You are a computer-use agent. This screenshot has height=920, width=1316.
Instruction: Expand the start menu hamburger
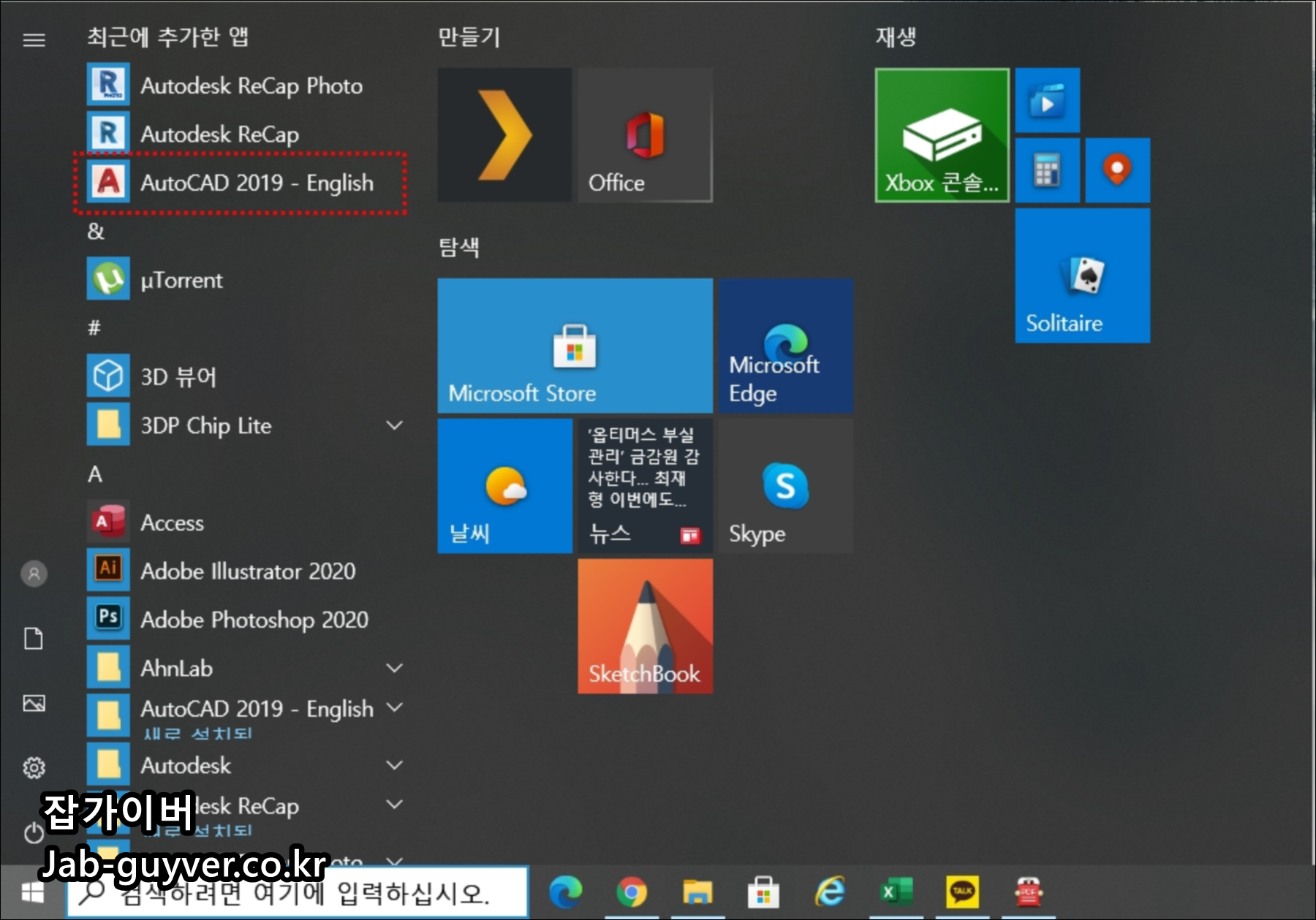click(x=34, y=39)
